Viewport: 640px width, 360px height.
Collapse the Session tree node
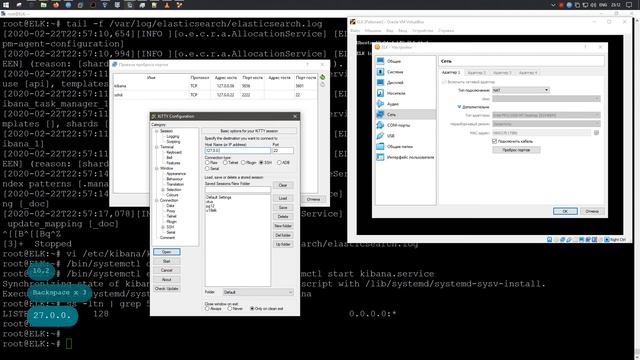click(156, 131)
